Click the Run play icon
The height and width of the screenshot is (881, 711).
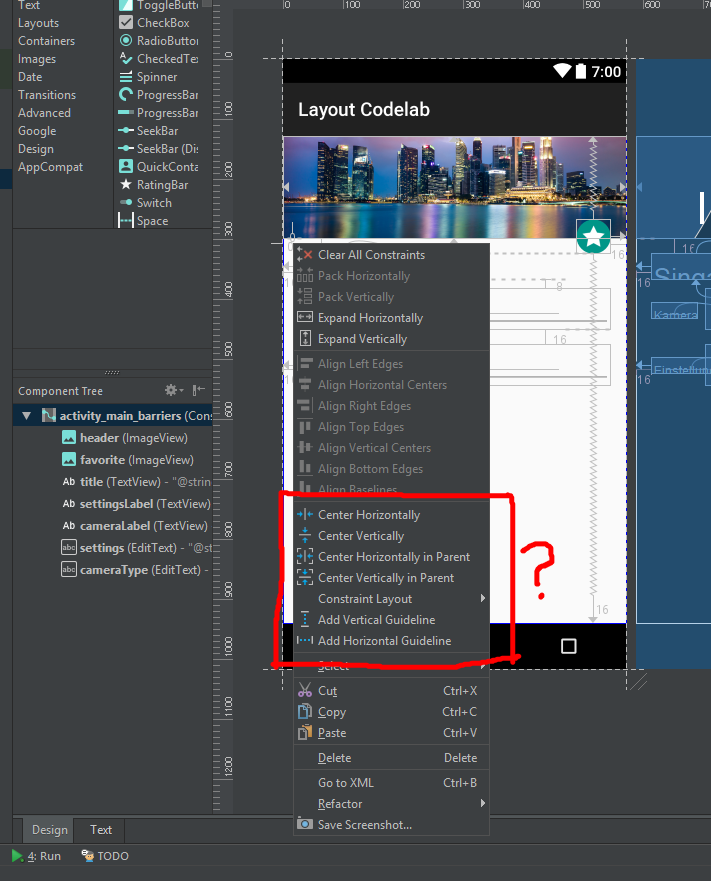[x=17, y=856]
